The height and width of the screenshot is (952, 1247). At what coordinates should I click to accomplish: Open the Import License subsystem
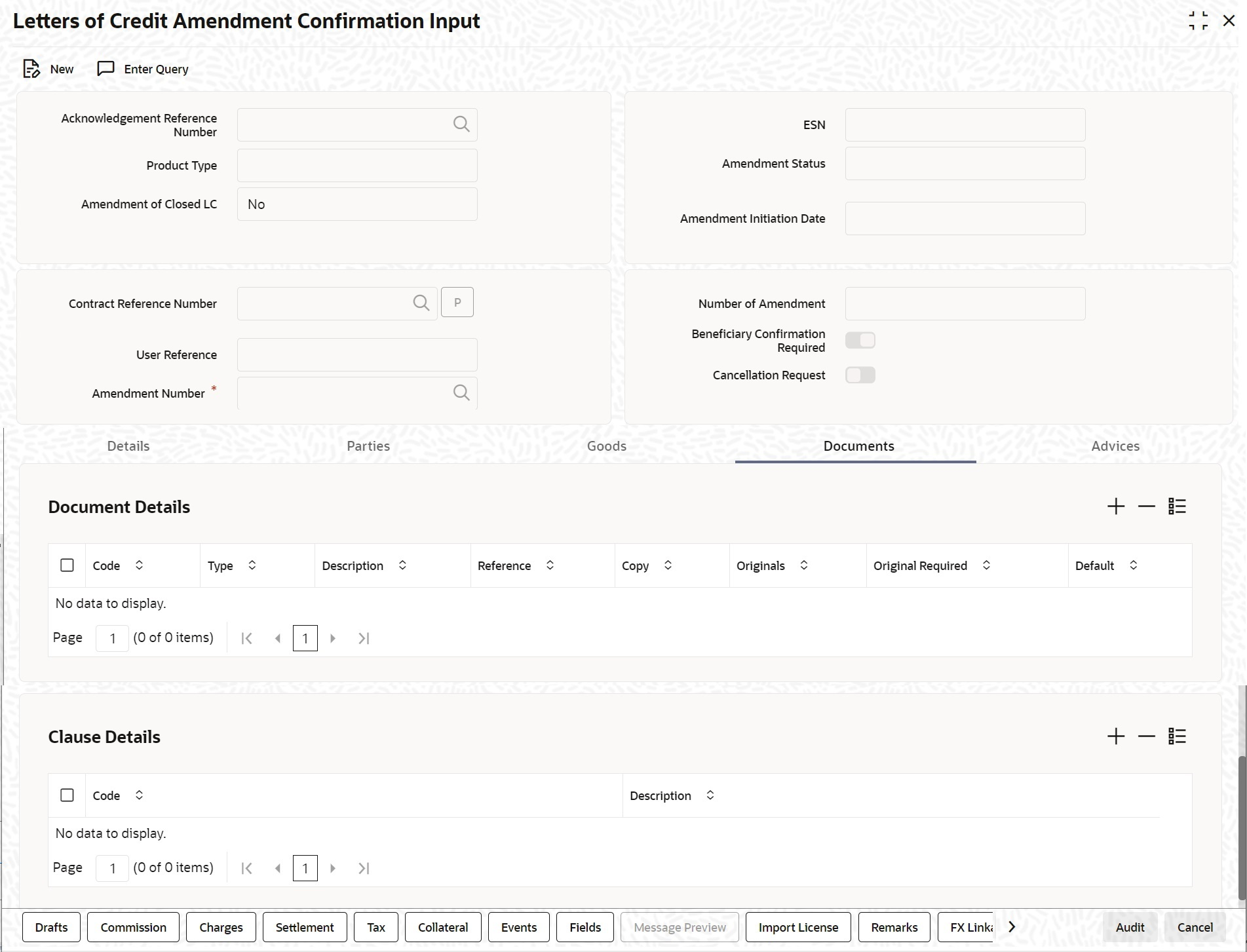click(798, 927)
